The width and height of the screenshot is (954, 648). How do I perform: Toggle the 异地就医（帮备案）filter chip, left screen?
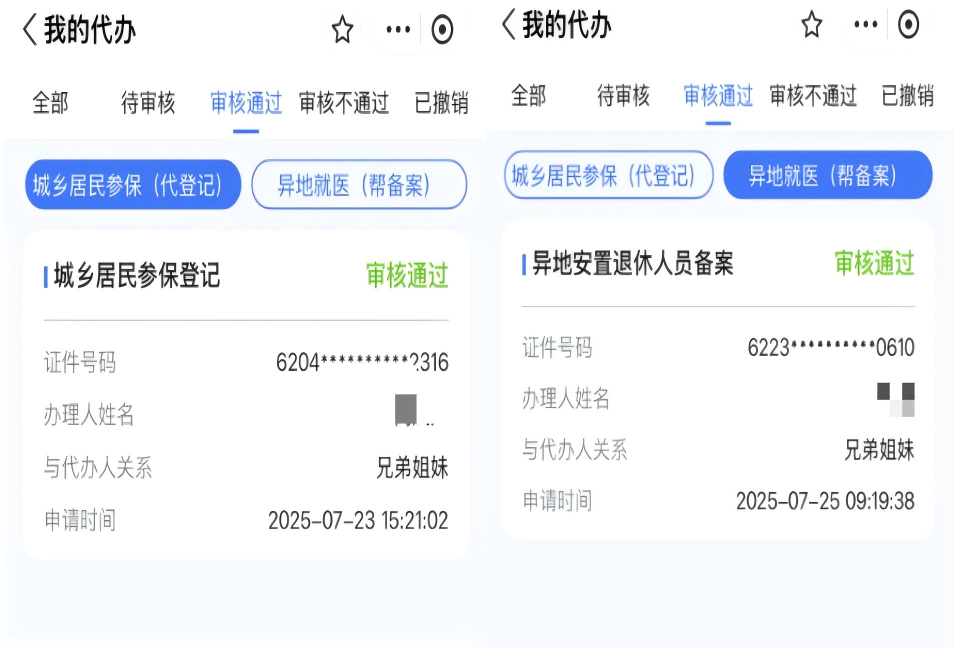tap(358, 185)
